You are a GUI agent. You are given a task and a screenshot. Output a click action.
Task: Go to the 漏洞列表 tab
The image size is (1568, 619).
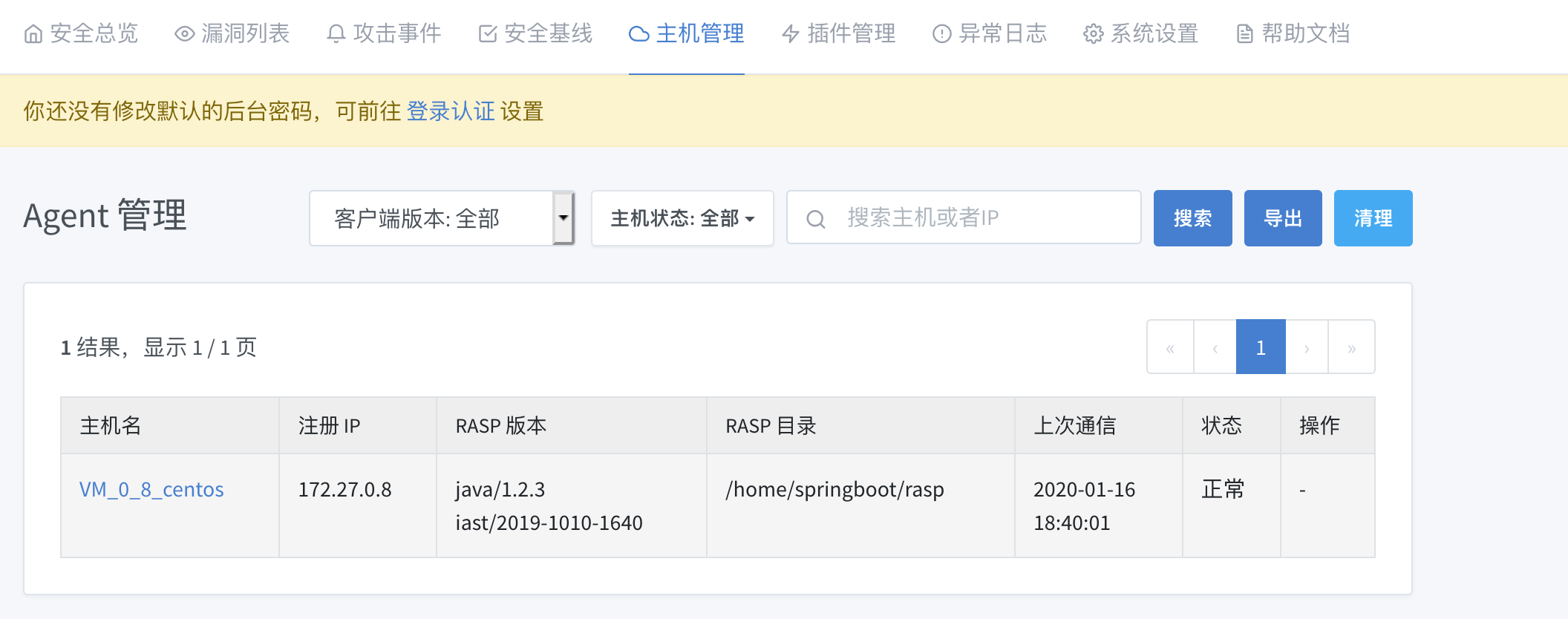(x=232, y=33)
